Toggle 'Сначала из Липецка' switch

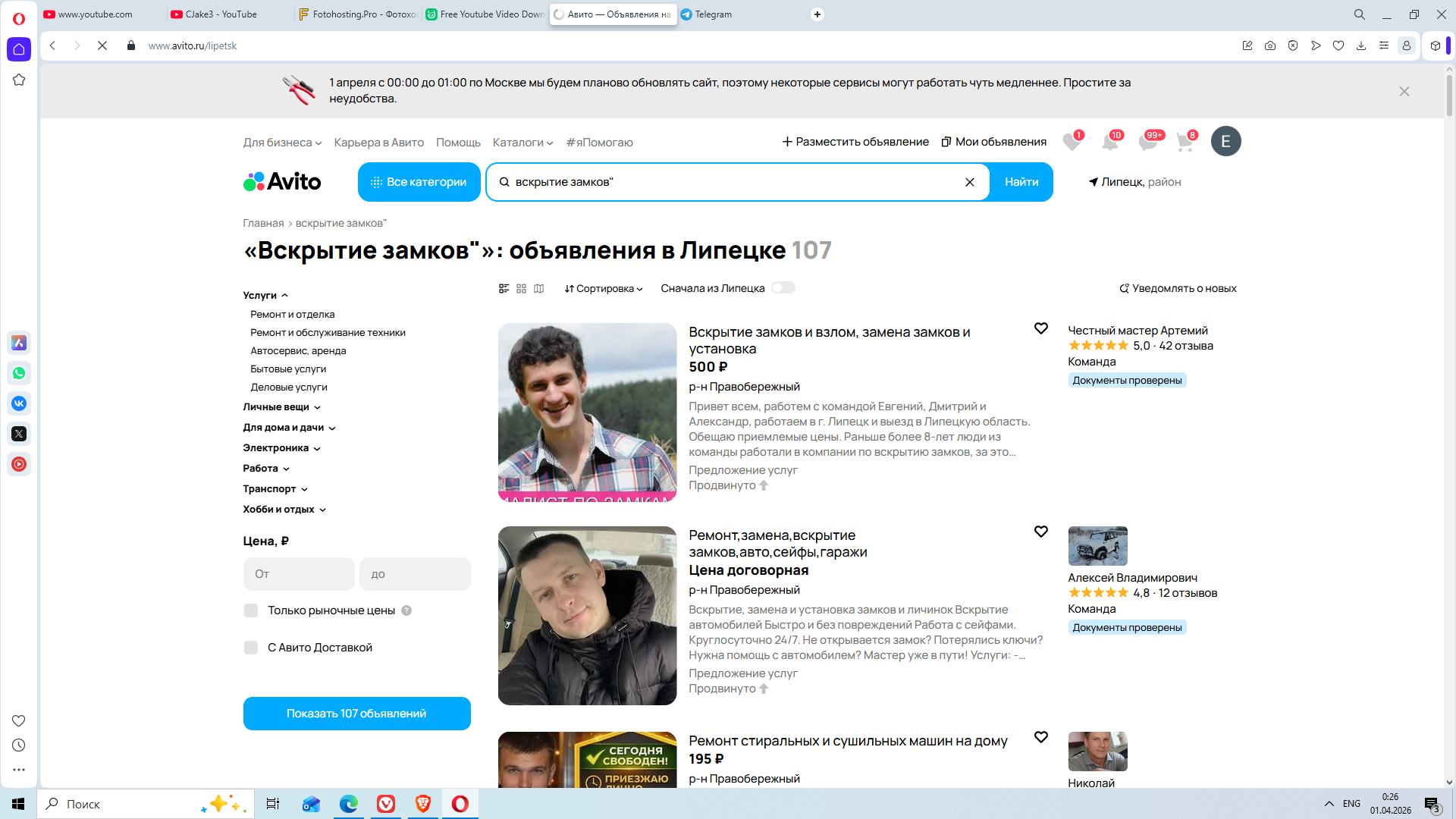(783, 288)
